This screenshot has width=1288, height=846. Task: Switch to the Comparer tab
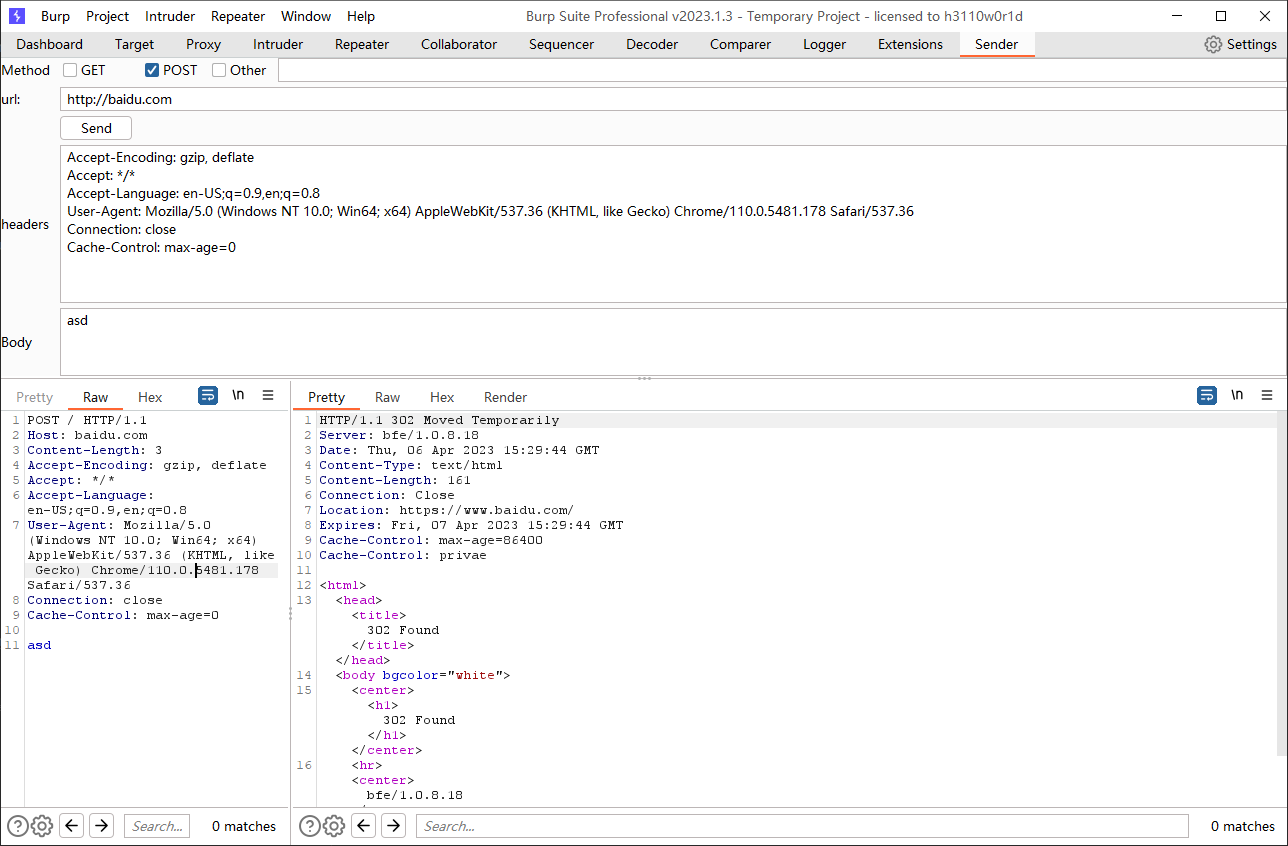tap(740, 44)
